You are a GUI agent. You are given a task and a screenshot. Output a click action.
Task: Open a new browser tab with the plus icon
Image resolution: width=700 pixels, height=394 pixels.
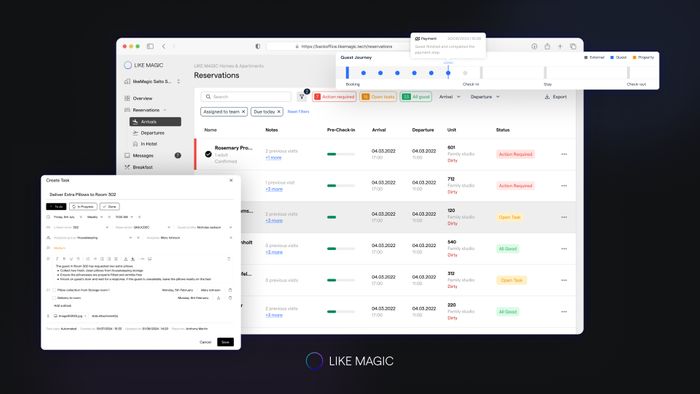click(x=560, y=46)
